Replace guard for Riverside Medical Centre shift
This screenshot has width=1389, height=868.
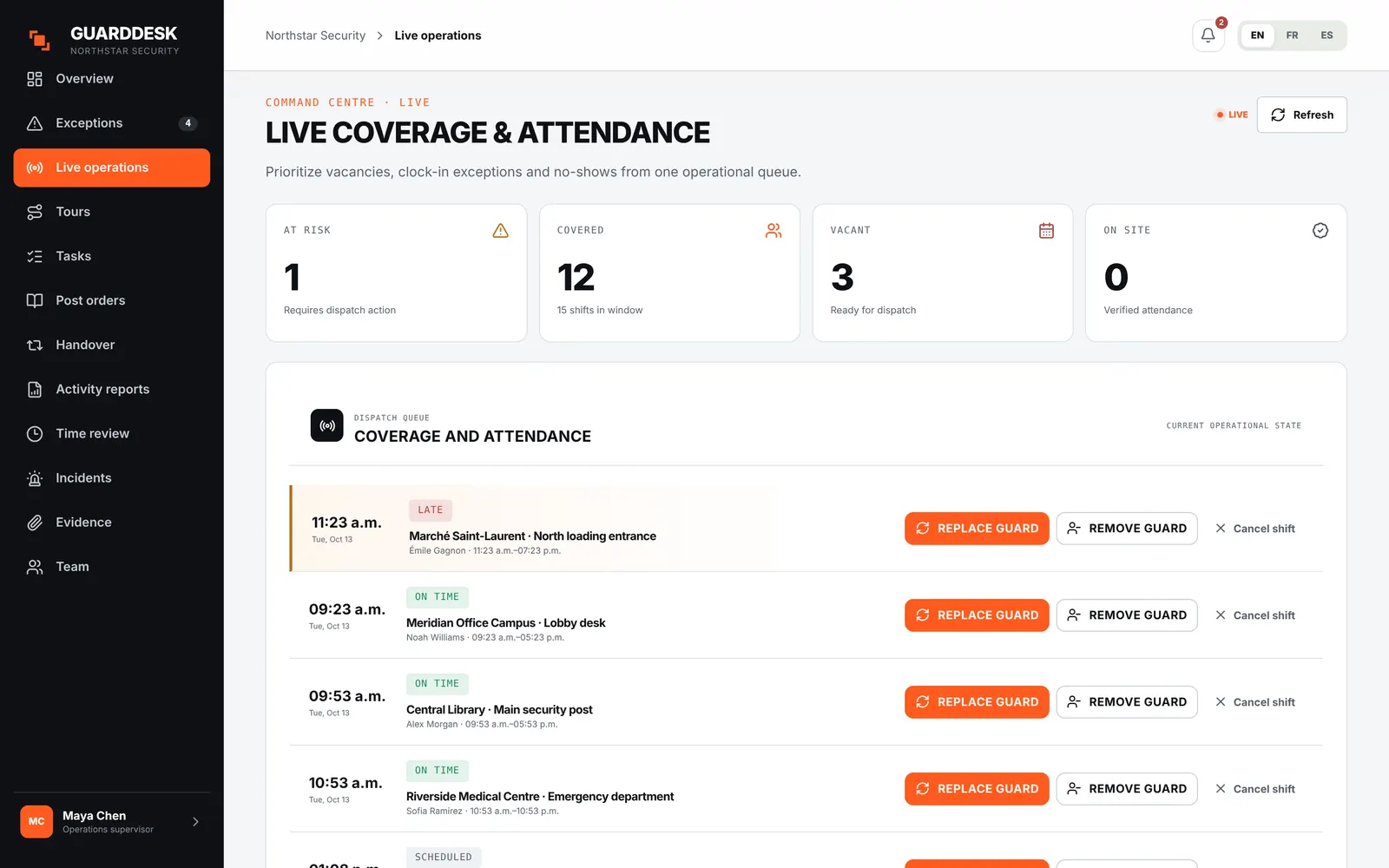click(x=977, y=789)
